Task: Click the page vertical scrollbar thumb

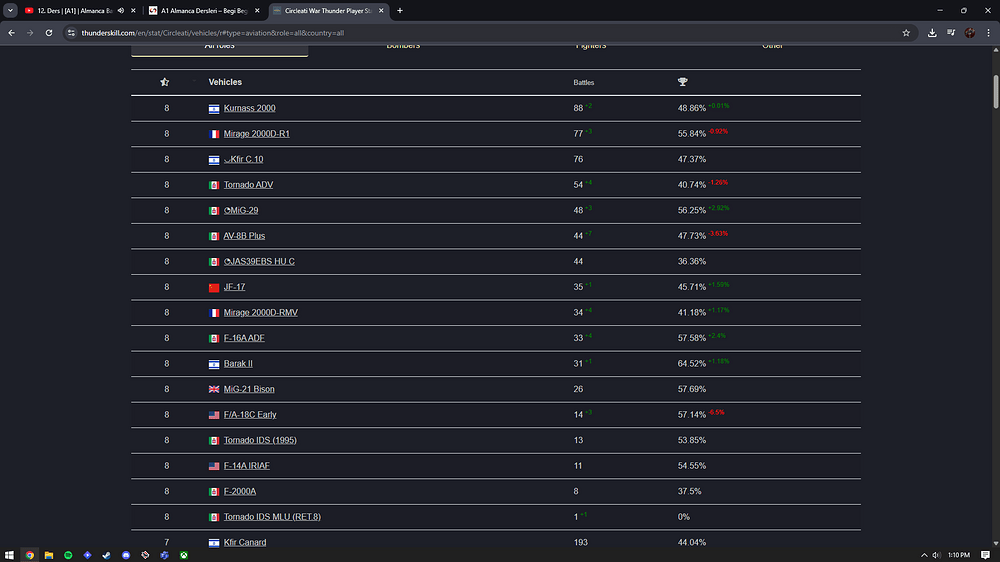Action: [996, 92]
